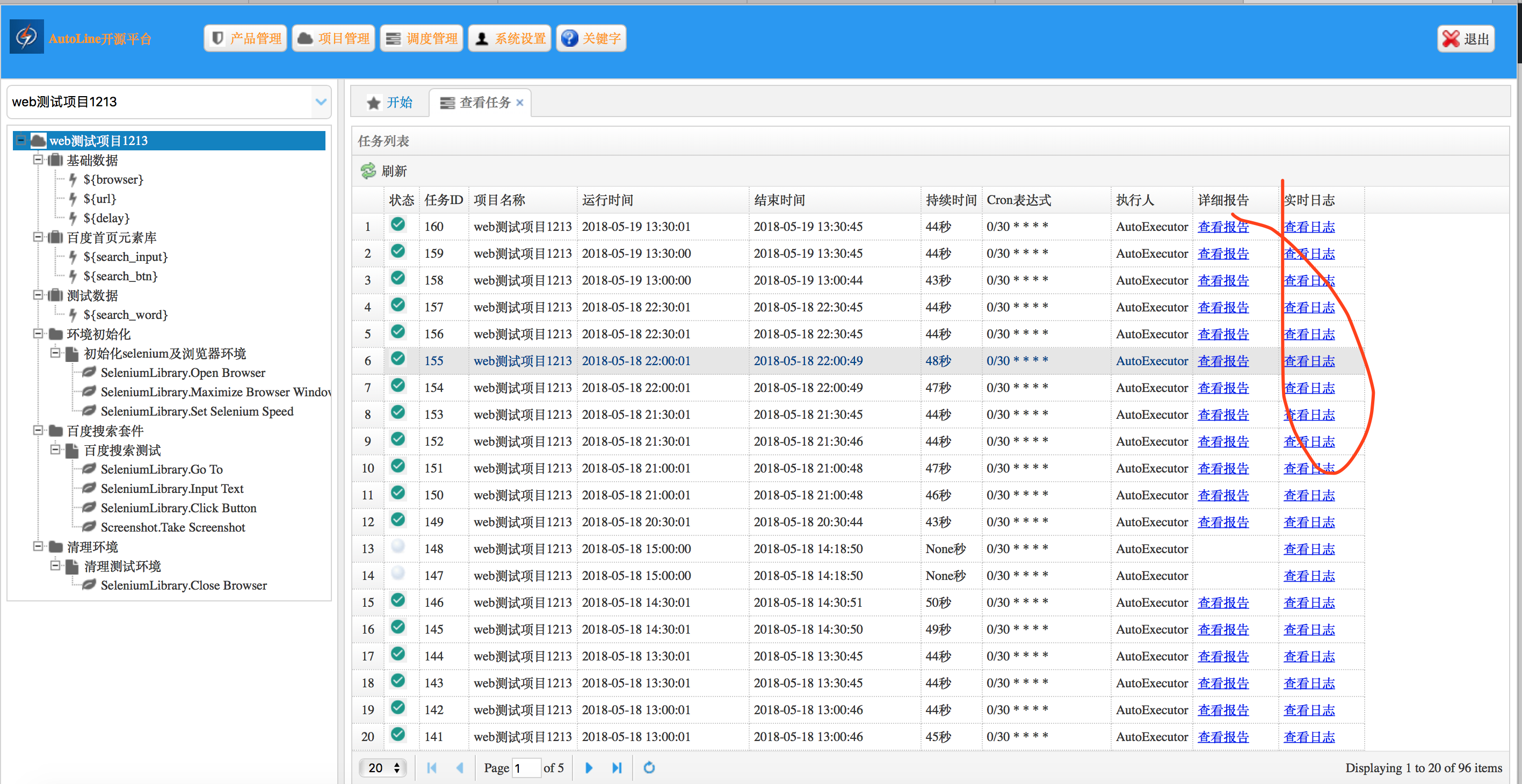
Task: Click the SeleniumLibrary.Open Browser keyword icon
Action: click(x=89, y=372)
